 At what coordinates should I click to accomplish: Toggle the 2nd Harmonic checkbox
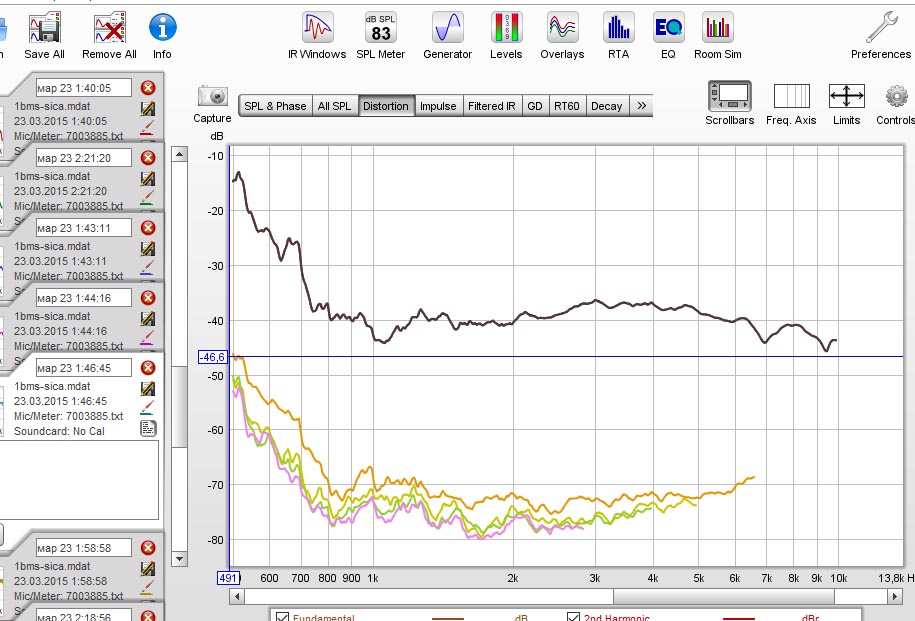tap(574, 616)
